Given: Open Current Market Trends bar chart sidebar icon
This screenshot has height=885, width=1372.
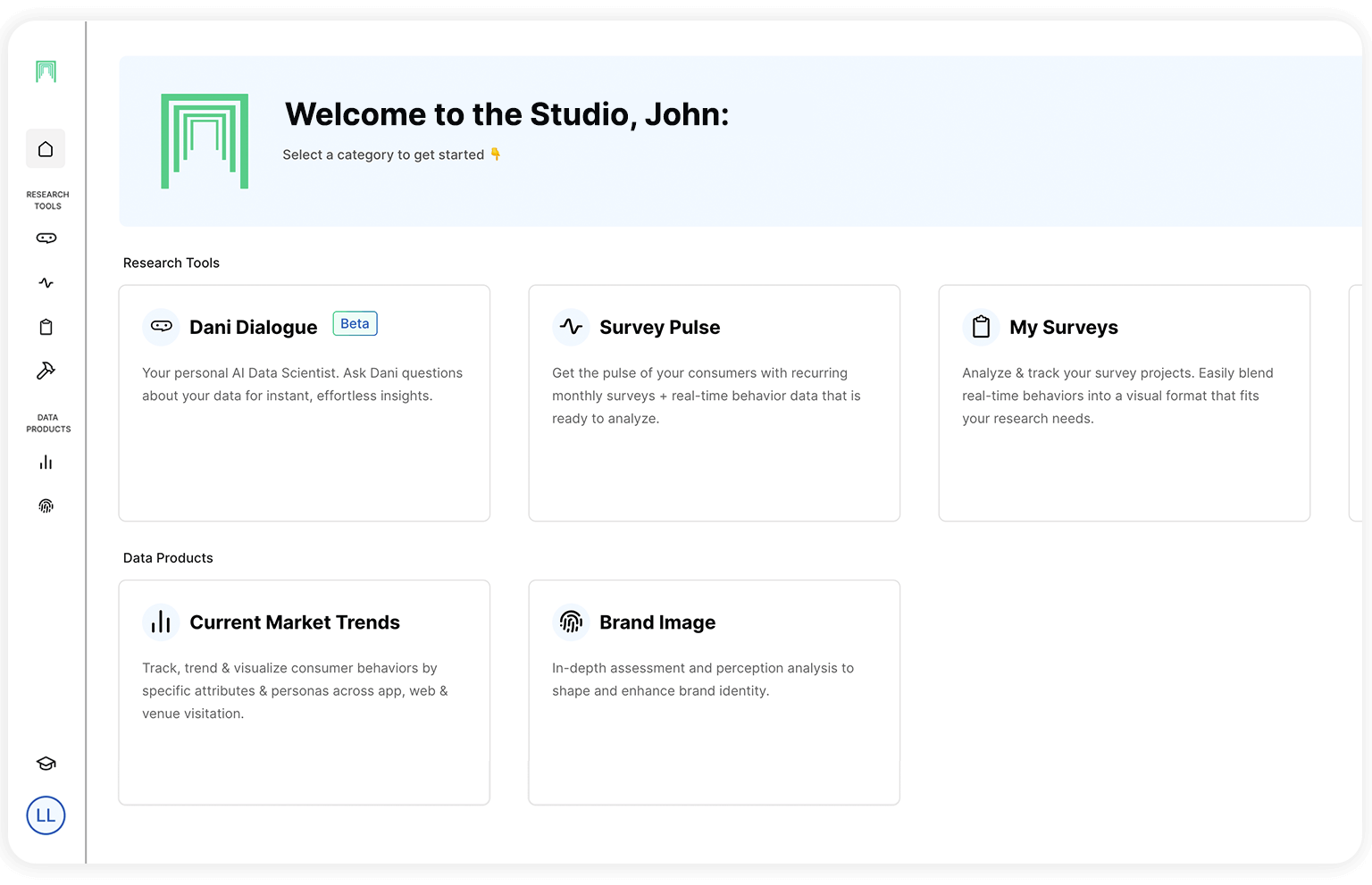Looking at the screenshot, I should point(46,463).
